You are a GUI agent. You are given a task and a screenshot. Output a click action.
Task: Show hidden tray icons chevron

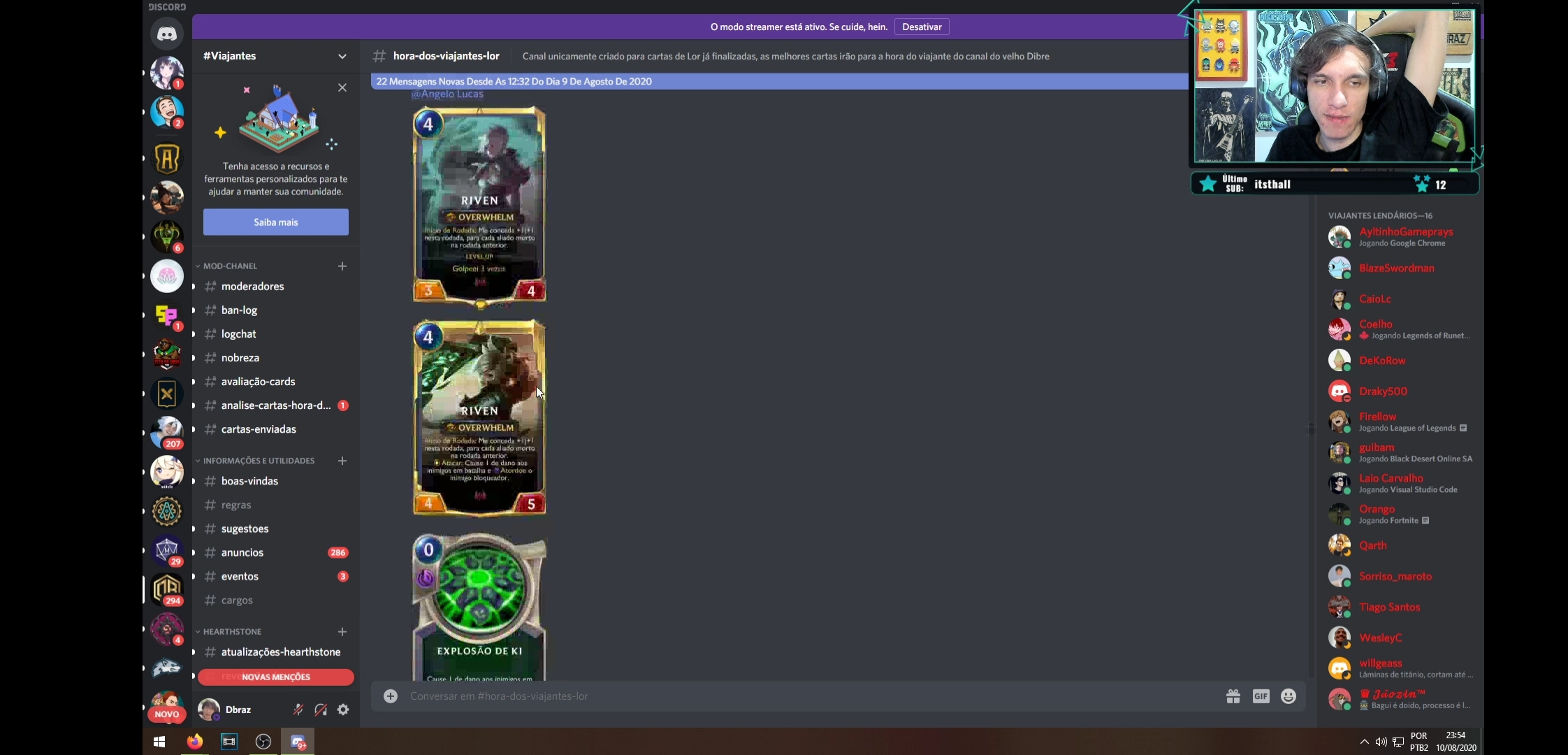coord(1364,742)
